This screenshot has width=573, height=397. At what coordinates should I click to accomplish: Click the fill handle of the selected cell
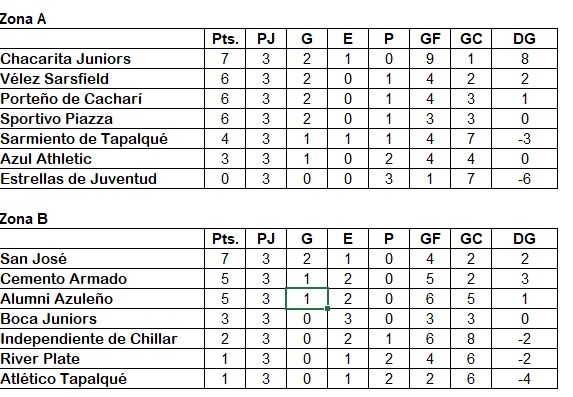click(x=327, y=309)
